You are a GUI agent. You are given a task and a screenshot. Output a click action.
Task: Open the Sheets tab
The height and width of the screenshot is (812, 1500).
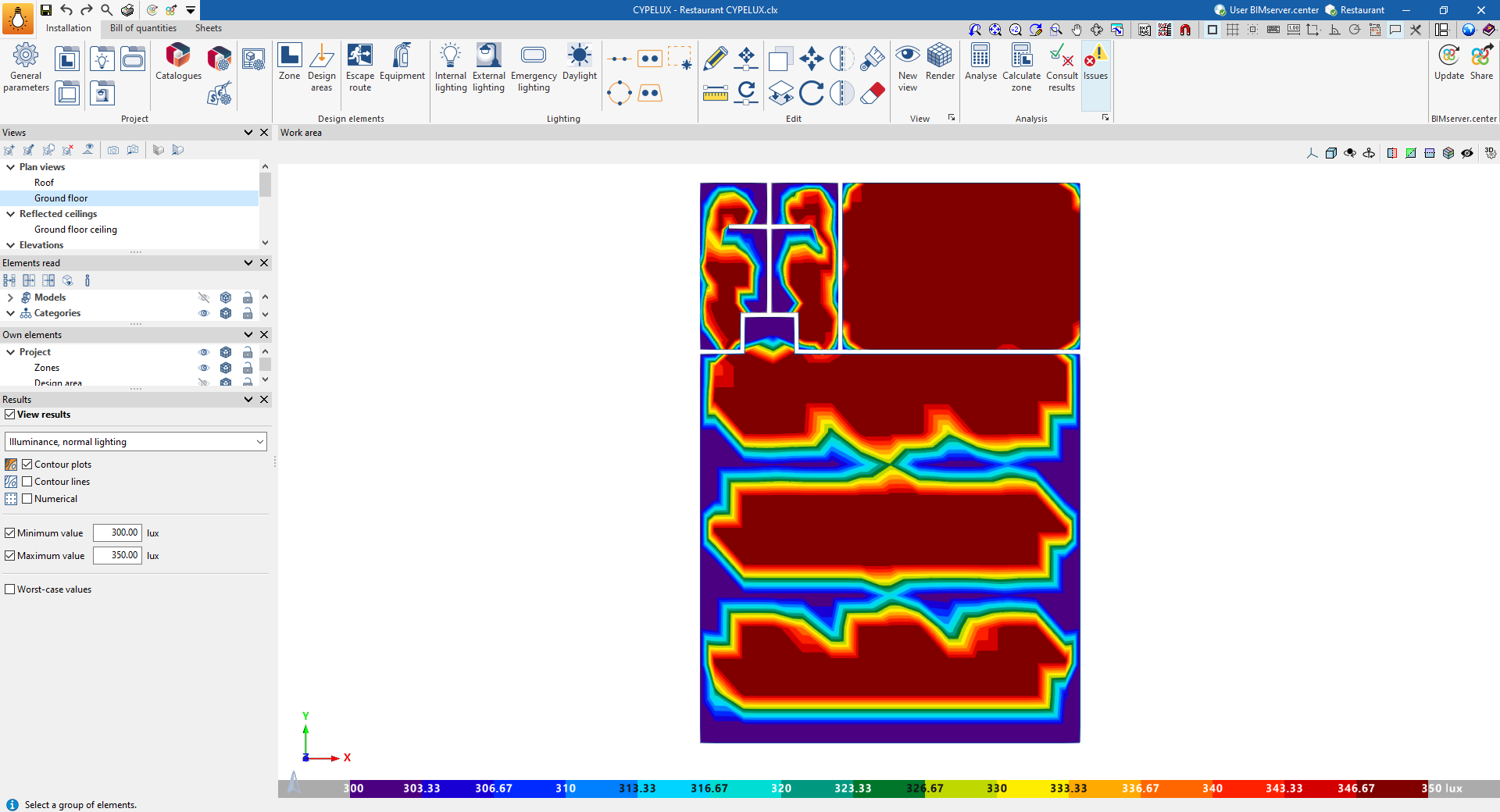point(209,28)
